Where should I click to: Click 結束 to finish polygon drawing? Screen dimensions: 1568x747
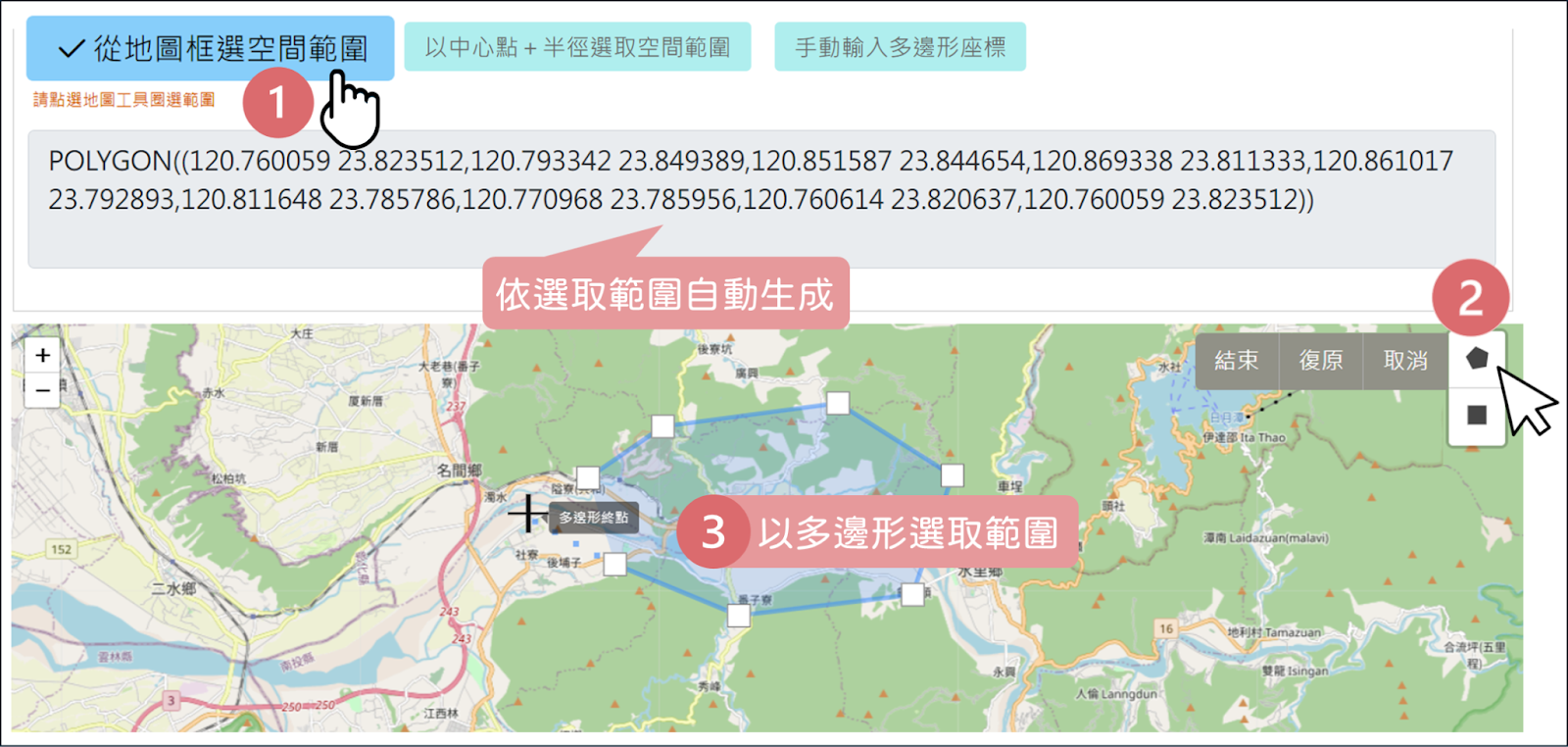1237,361
